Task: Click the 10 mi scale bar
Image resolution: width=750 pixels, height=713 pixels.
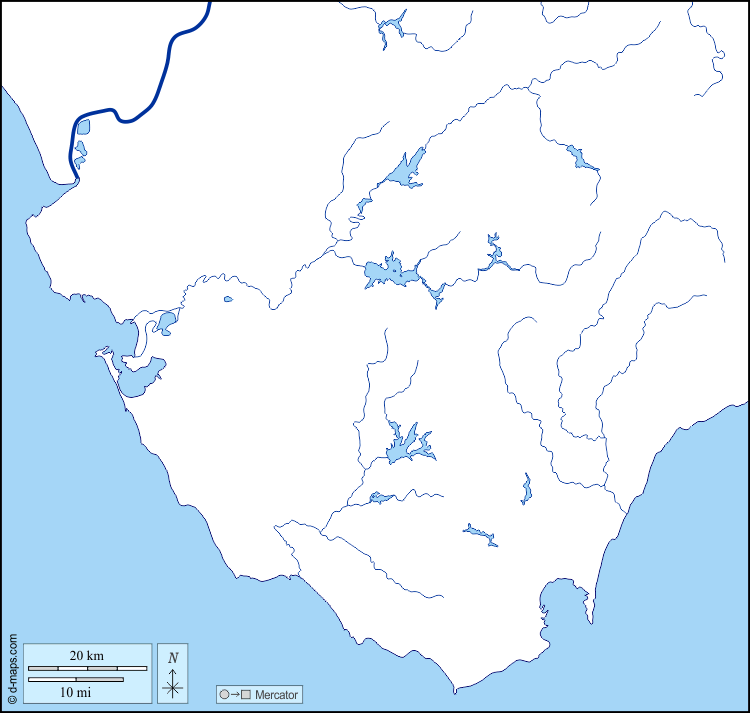Action: click(x=76, y=680)
